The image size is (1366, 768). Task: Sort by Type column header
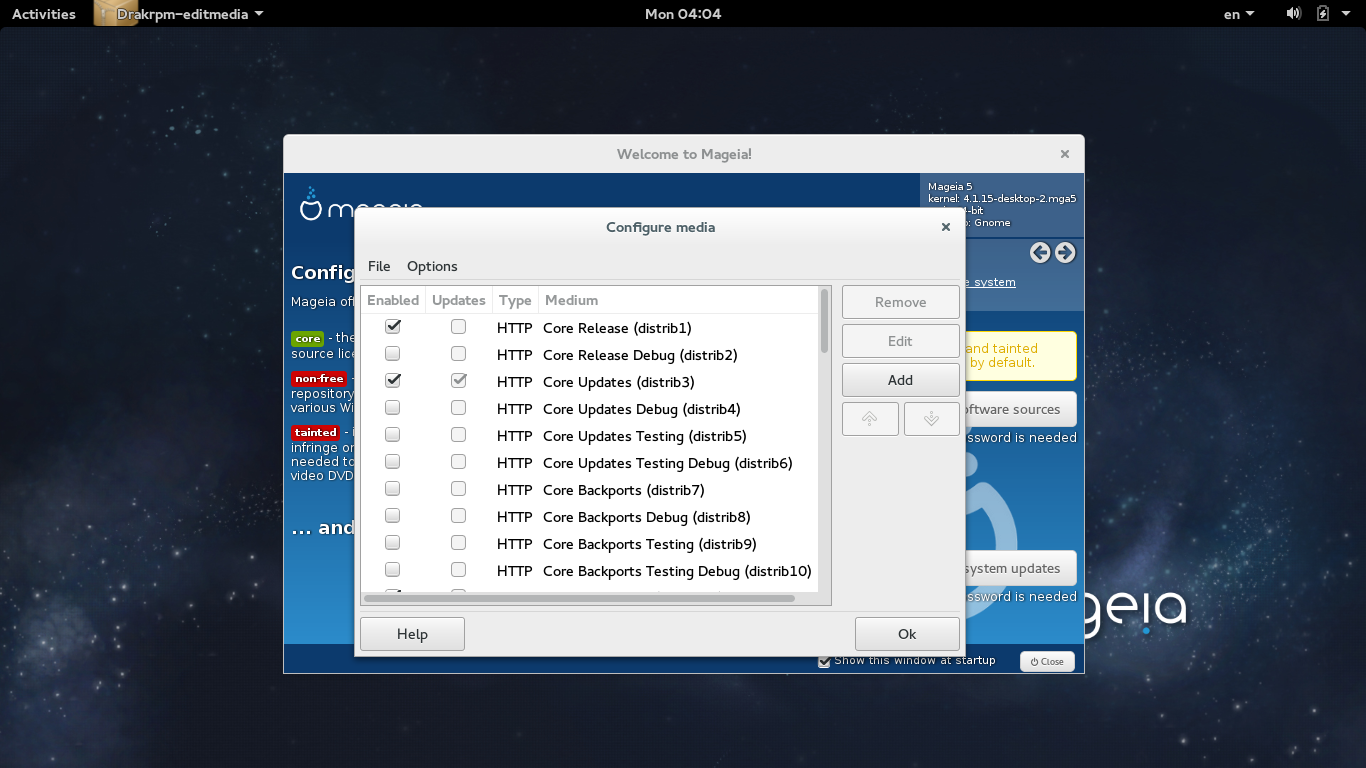[x=515, y=300]
